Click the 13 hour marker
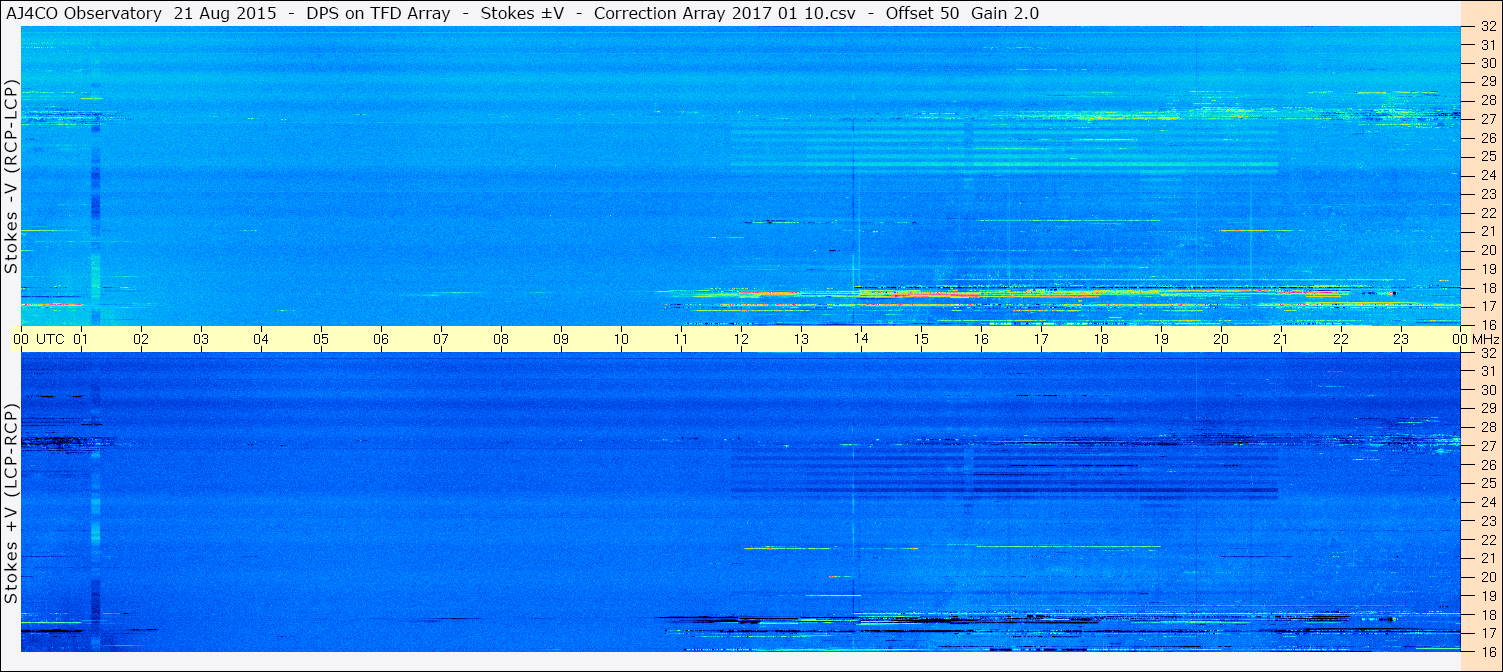Screen dimensions: 1503x672 [801, 339]
